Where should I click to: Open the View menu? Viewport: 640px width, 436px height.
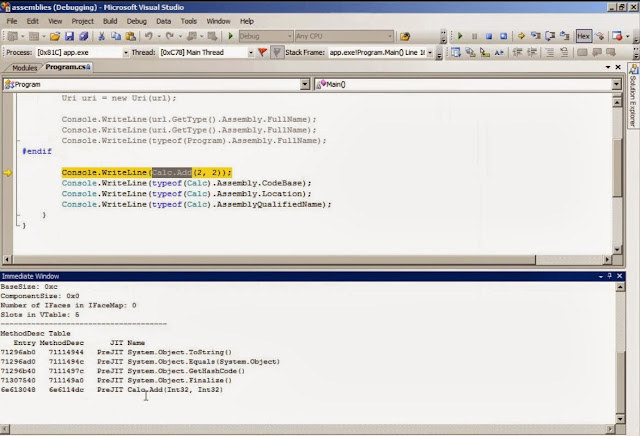55,21
